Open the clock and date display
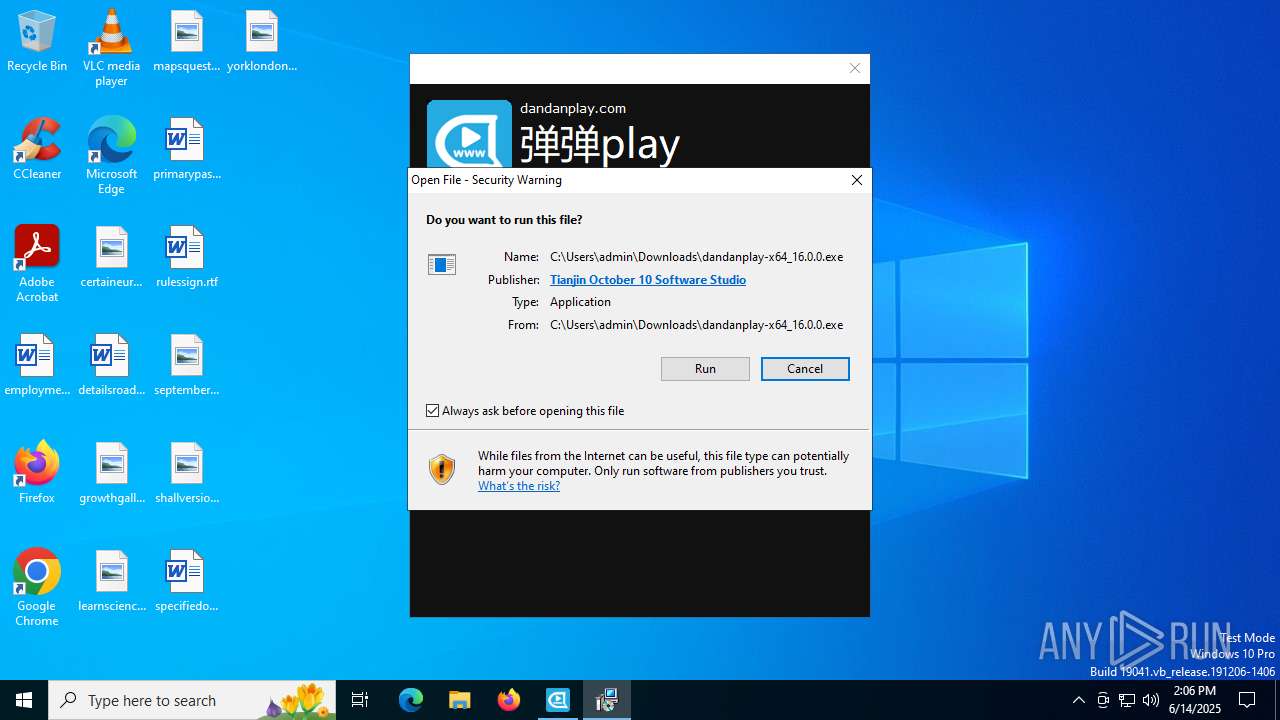This screenshot has height=720, width=1280. click(1195, 700)
